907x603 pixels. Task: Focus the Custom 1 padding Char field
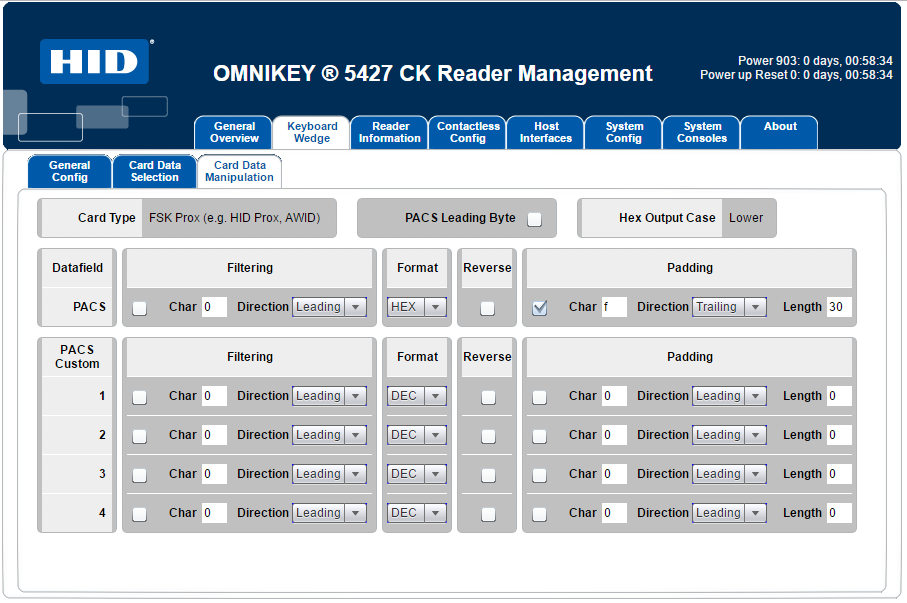coord(614,396)
